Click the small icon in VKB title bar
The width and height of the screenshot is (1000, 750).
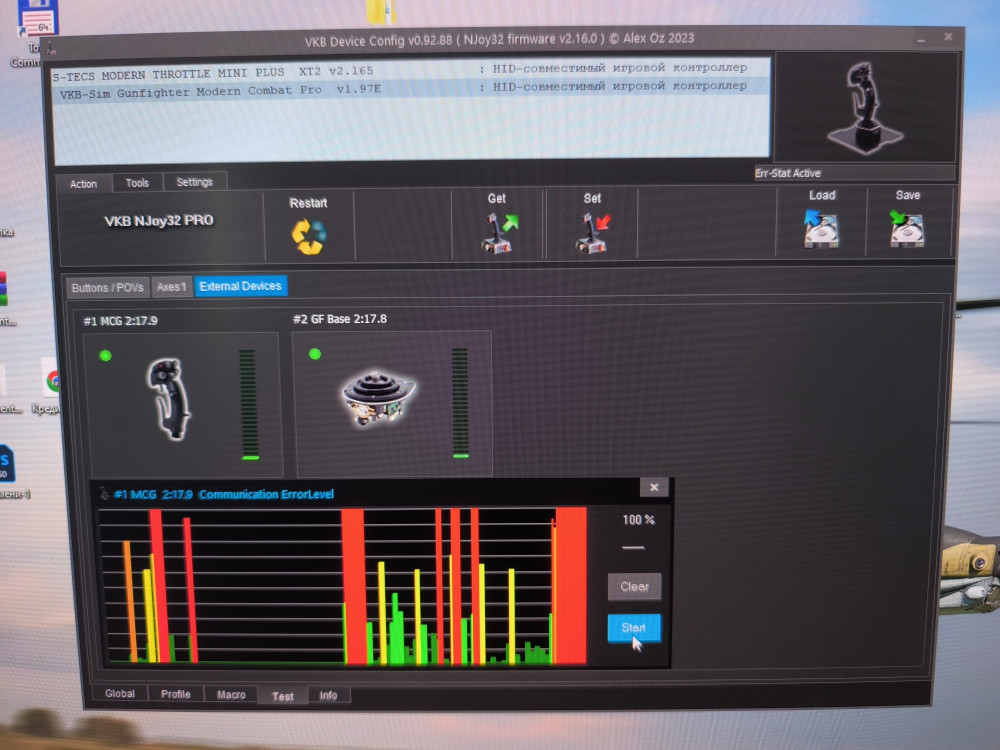tap(50, 47)
